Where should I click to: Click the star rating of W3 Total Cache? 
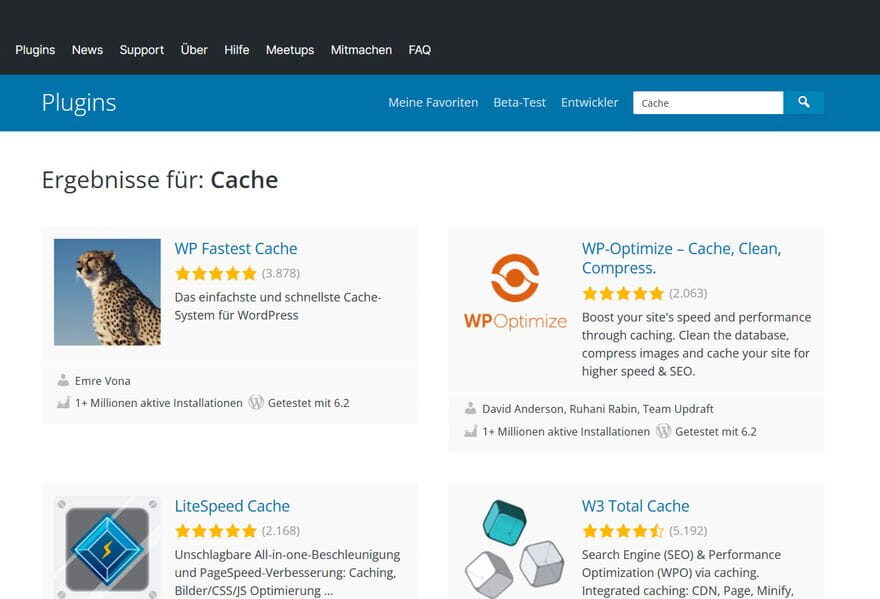pyautogui.click(x=623, y=531)
